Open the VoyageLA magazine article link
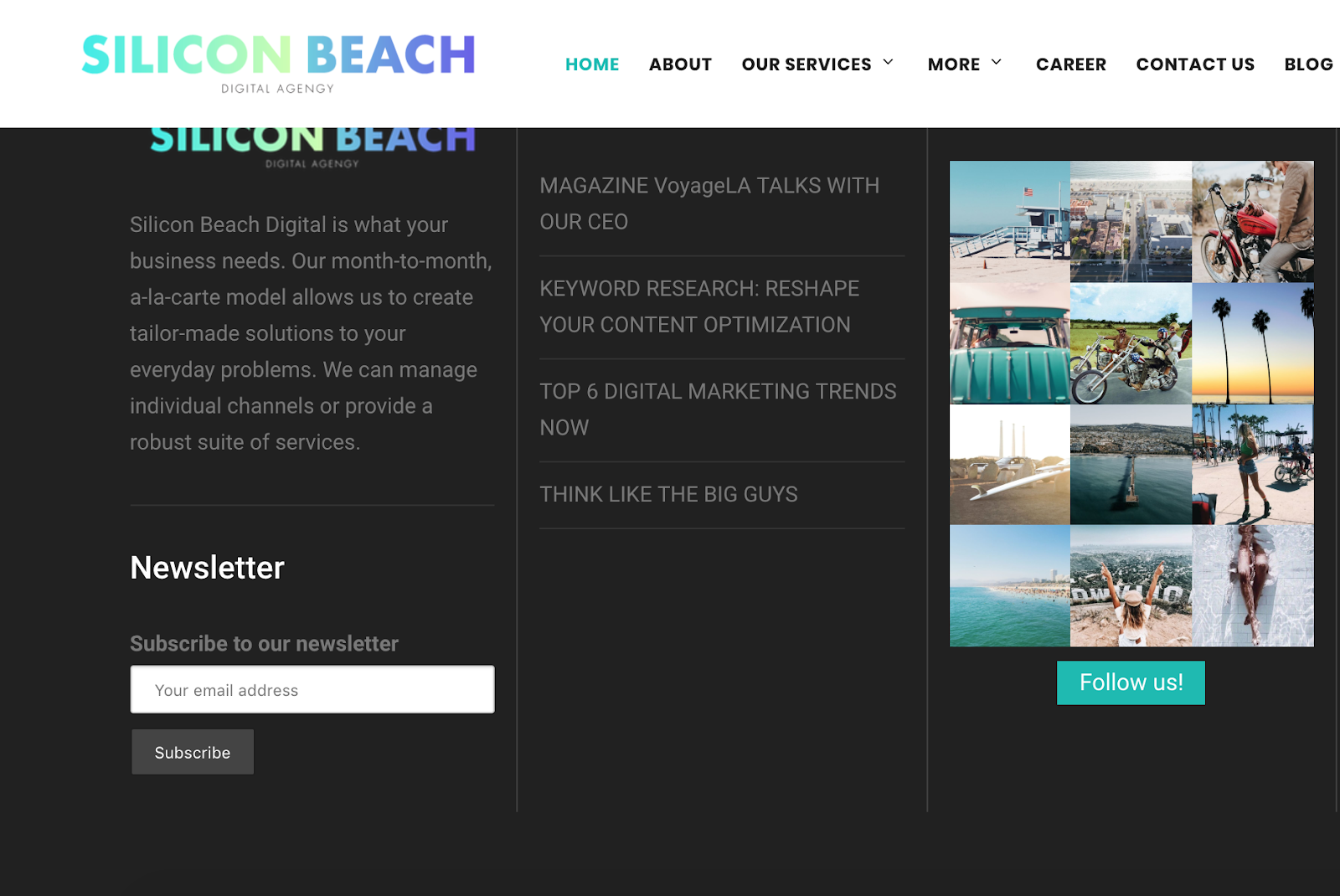Screen dimensions: 1340x896 click(x=709, y=203)
